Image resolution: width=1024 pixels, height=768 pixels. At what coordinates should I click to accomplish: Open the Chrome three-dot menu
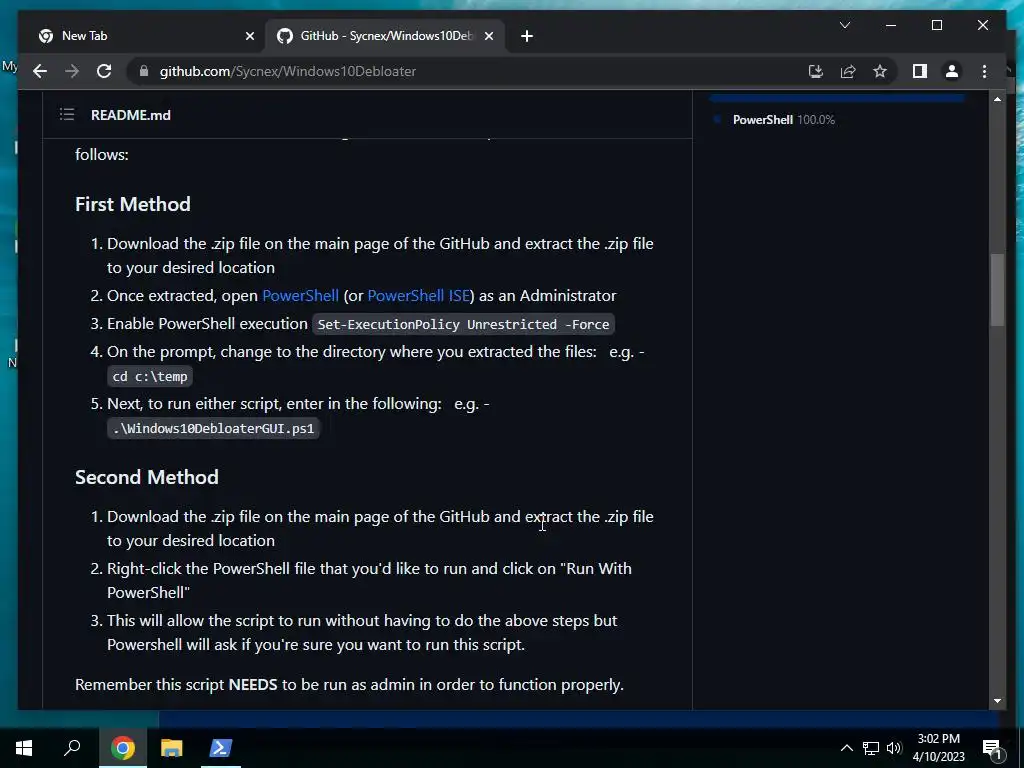(984, 71)
